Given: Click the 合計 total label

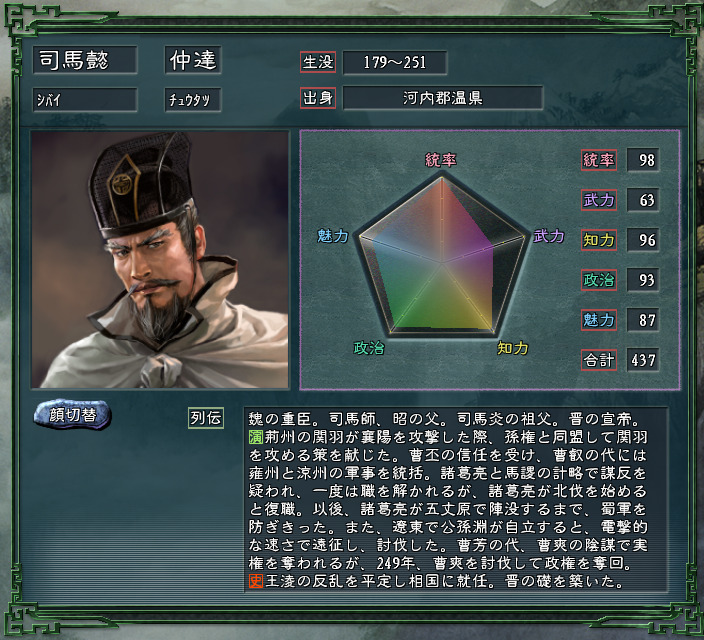Looking at the screenshot, I should (598, 360).
